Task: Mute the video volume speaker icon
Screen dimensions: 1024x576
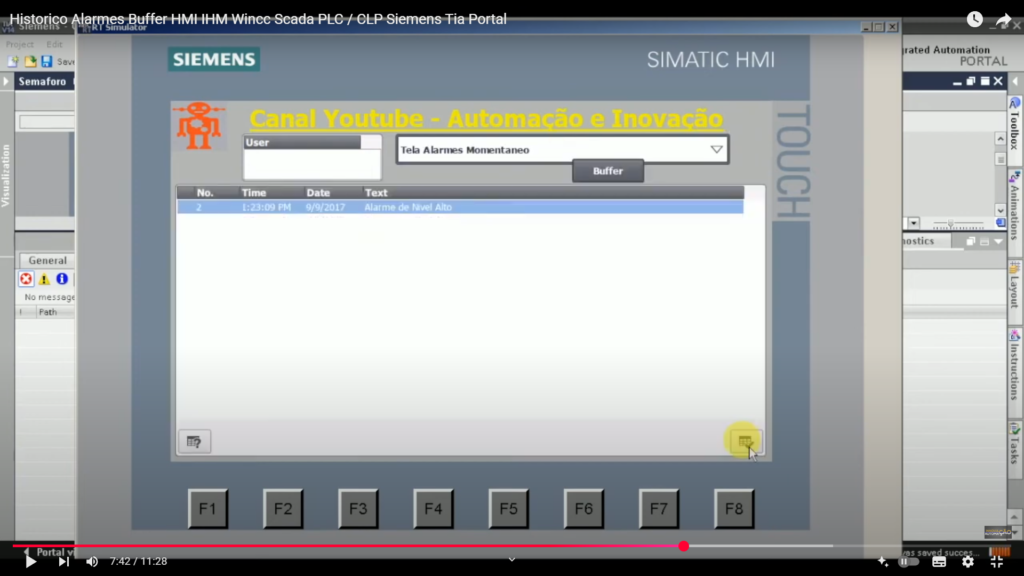Action: 92,562
